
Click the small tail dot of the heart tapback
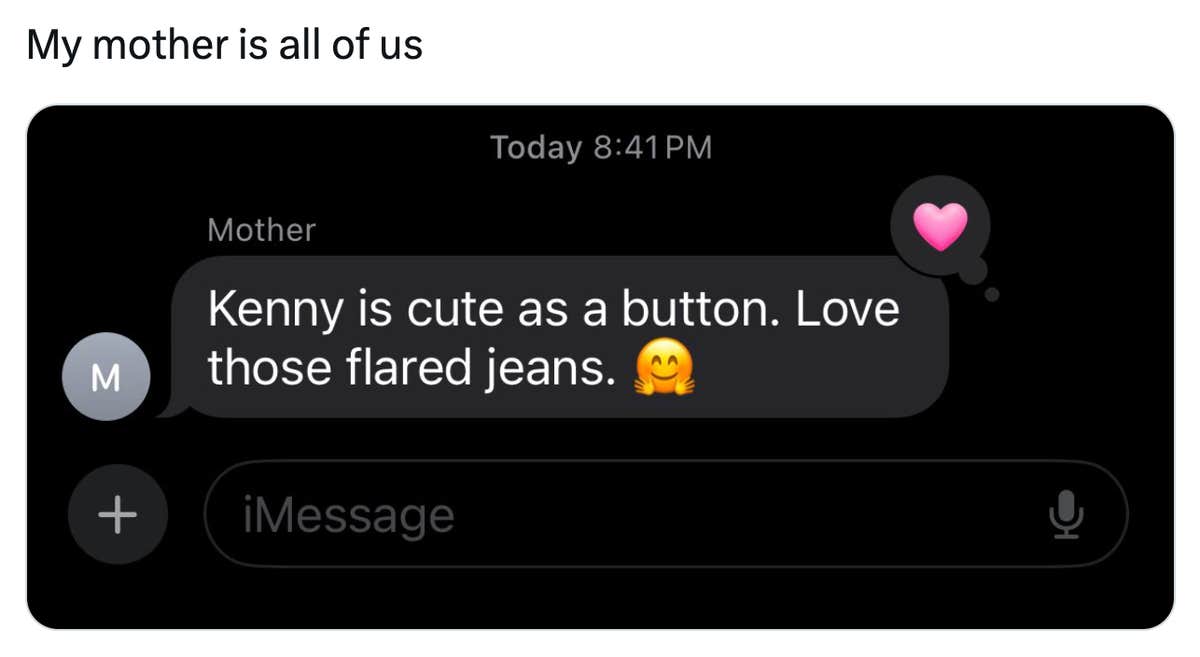[992, 295]
